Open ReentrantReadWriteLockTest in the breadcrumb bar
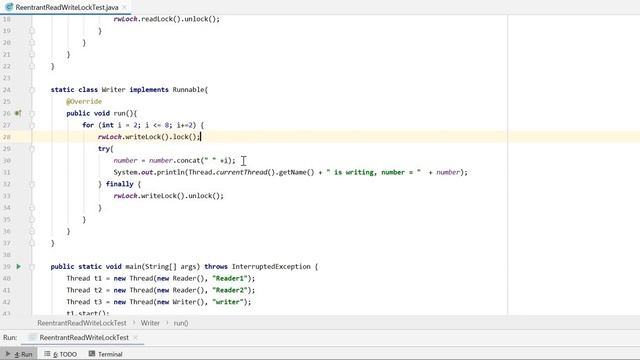The height and width of the screenshot is (360, 640). coord(82,323)
